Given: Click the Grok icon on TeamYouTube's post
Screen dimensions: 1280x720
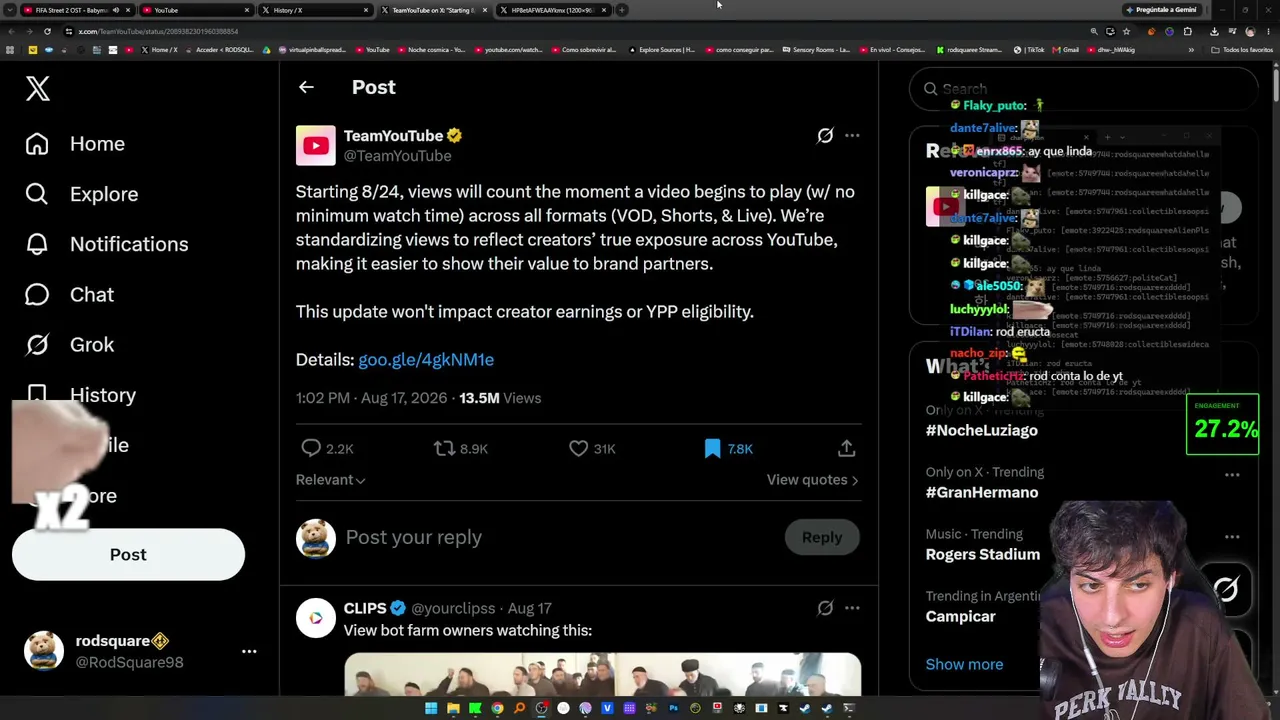Looking at the screenshot, I should tap(825, 135).
